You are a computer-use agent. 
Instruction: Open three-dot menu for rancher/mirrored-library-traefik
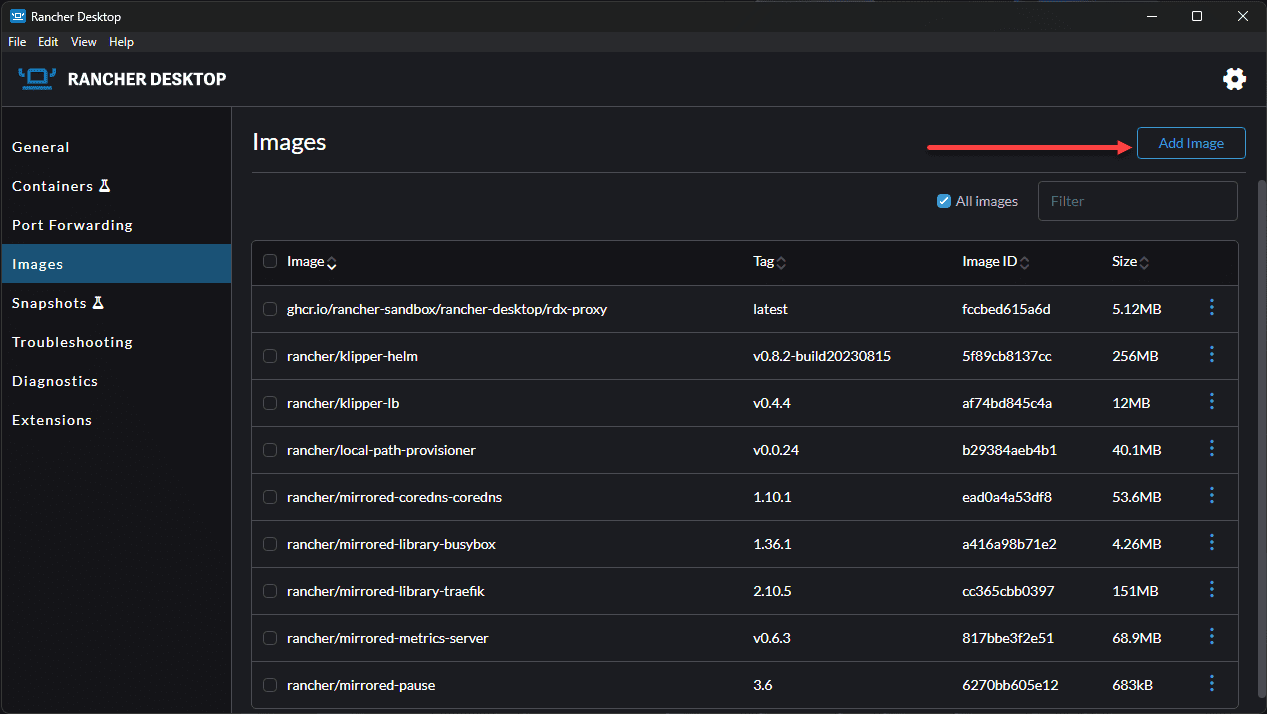pos(1211,590)
